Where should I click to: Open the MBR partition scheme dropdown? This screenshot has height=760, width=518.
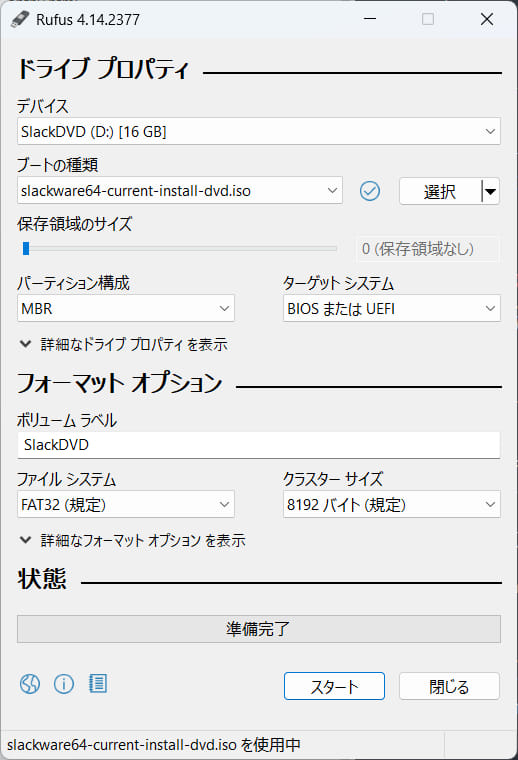(x=126, y=308)
